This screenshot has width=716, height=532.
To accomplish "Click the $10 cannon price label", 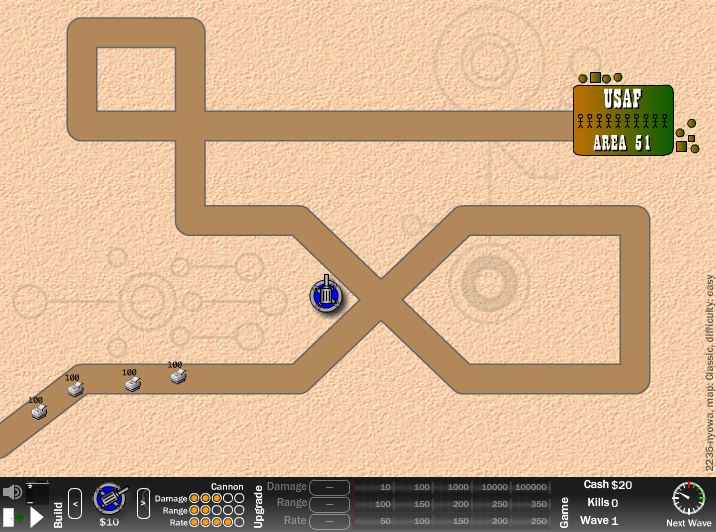I will 109,522.
